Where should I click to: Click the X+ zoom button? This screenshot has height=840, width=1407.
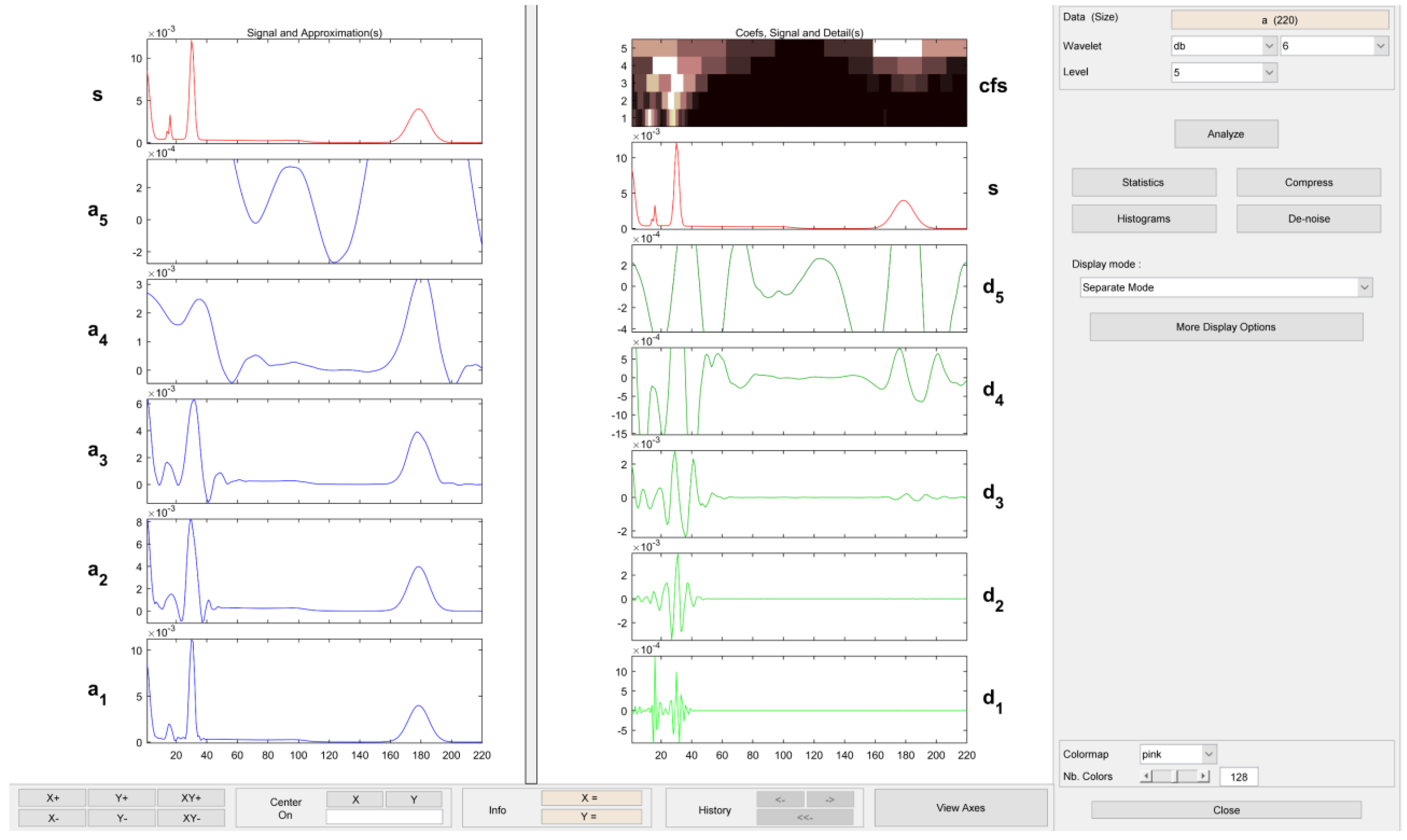coord(52,798)
